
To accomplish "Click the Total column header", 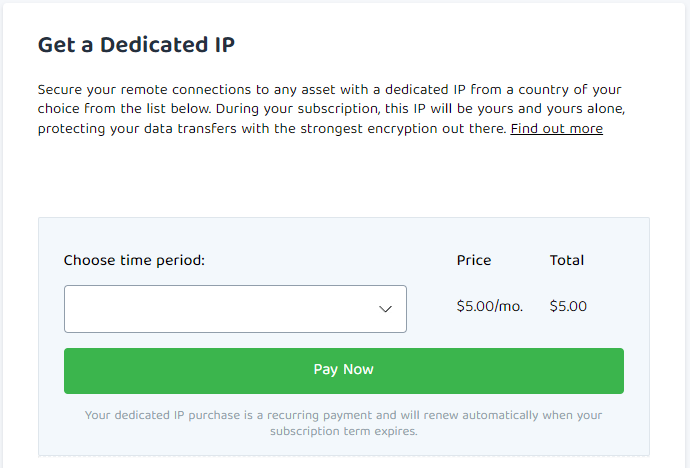I will [567, 260].
